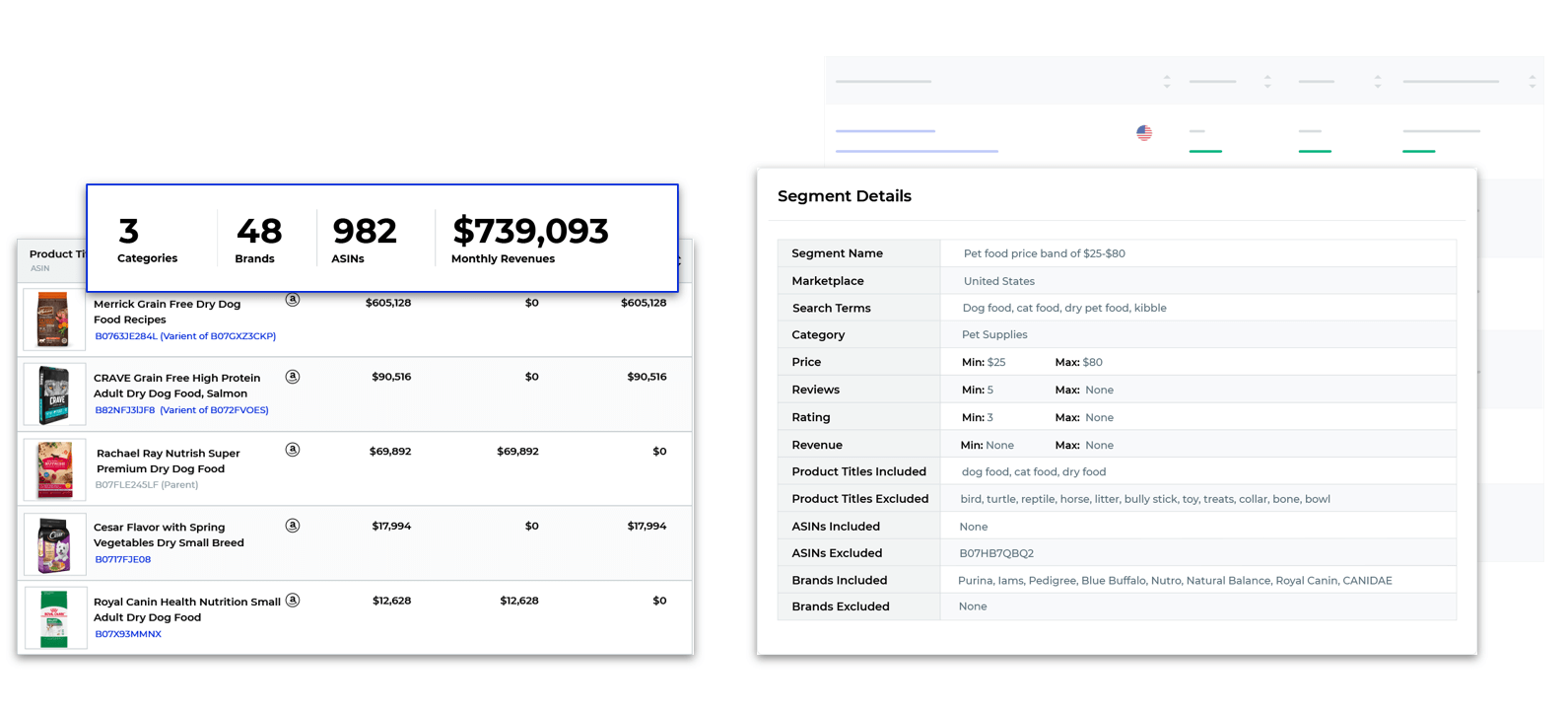This screenshot has height=712, width=1568.
Task: Open Rachael Ray Nutrish product thumbnail
Action: tap(54, 469)
